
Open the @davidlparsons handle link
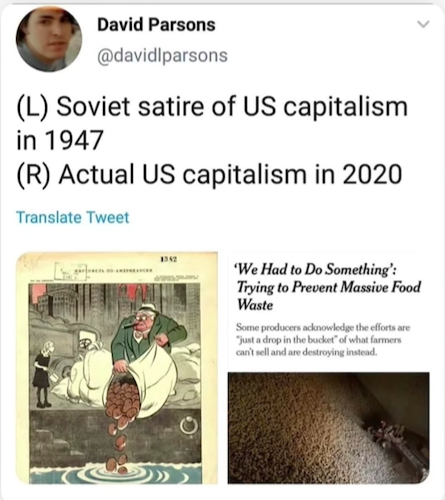pos(162,55)
